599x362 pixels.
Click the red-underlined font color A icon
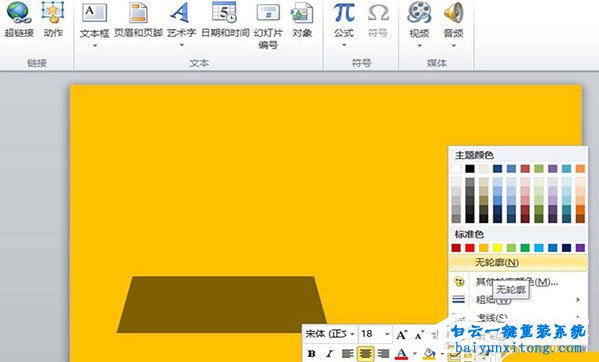coord(401,353)
